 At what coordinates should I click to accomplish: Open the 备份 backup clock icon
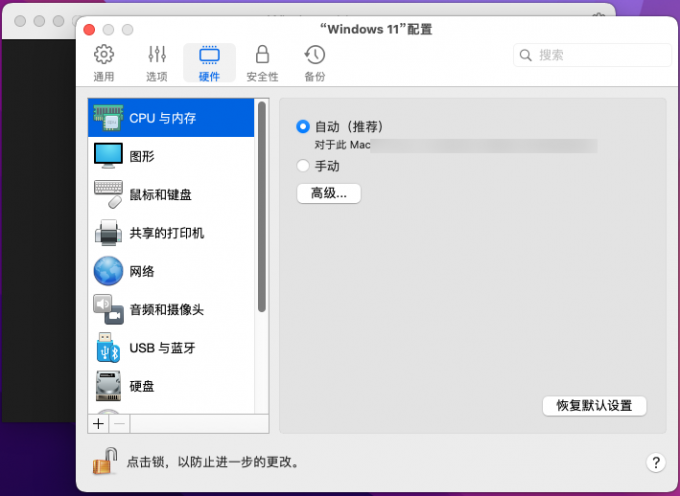(x=314, y=54)
